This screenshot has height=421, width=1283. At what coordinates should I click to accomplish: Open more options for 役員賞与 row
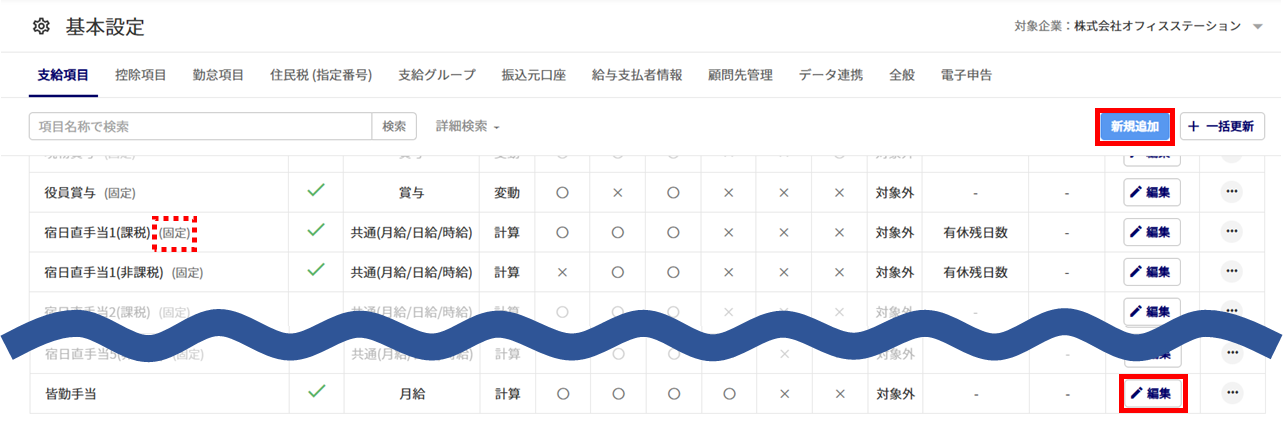tap(1231, 192)
